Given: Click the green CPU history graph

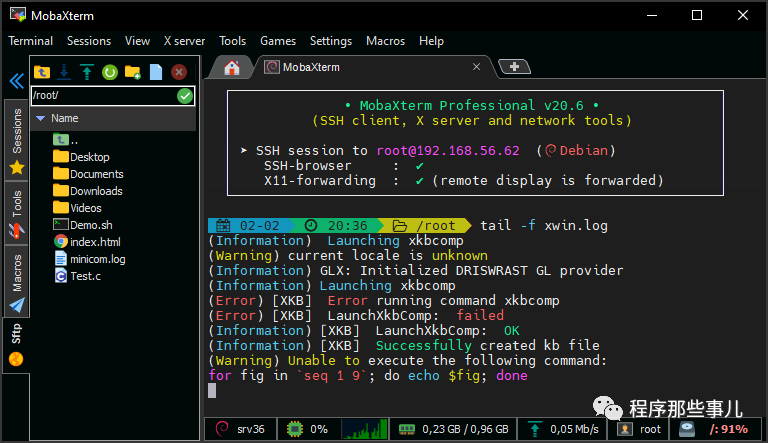Looking at the screenshot, I should pyautogui.click(x=364, y=429).
